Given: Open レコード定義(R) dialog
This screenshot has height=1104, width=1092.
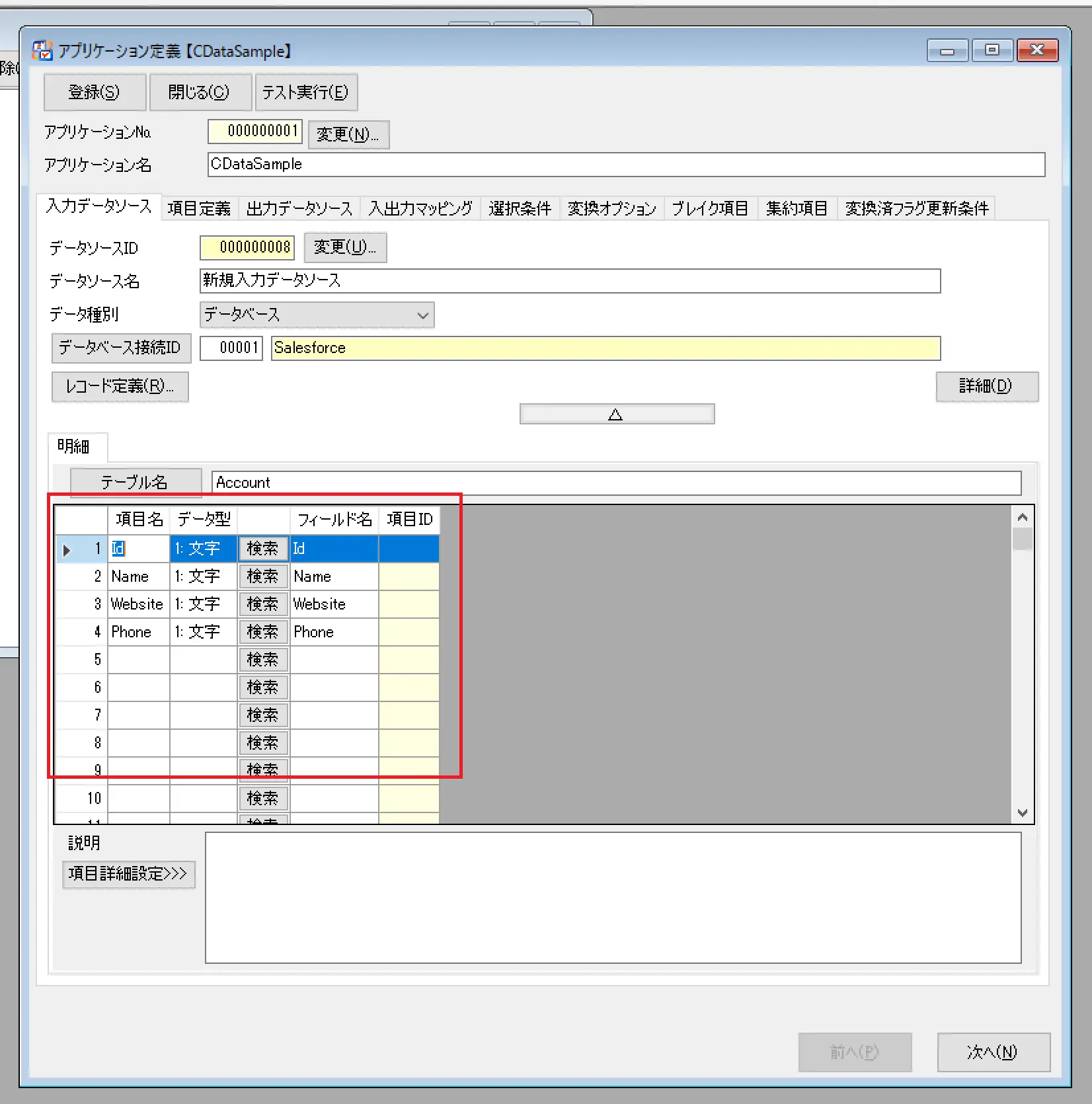Looking at the screenshot, I should (x=120, y=386).
